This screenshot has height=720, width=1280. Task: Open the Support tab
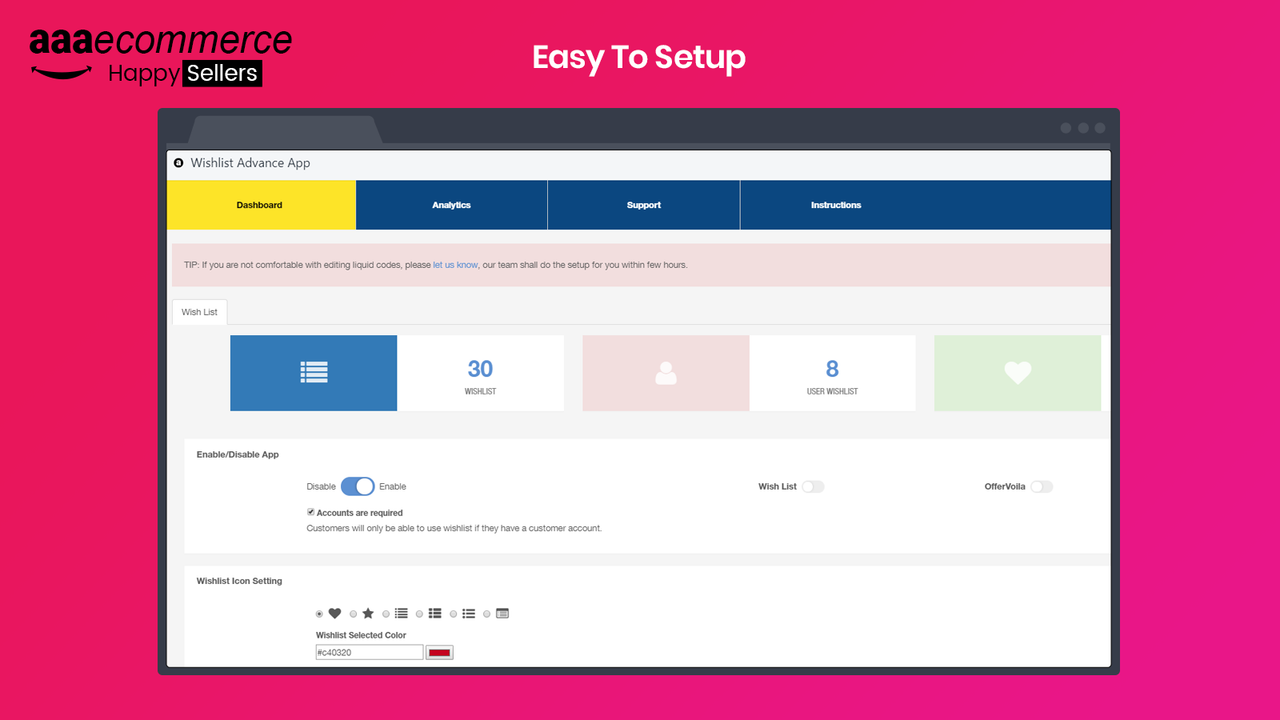[643, 204]
